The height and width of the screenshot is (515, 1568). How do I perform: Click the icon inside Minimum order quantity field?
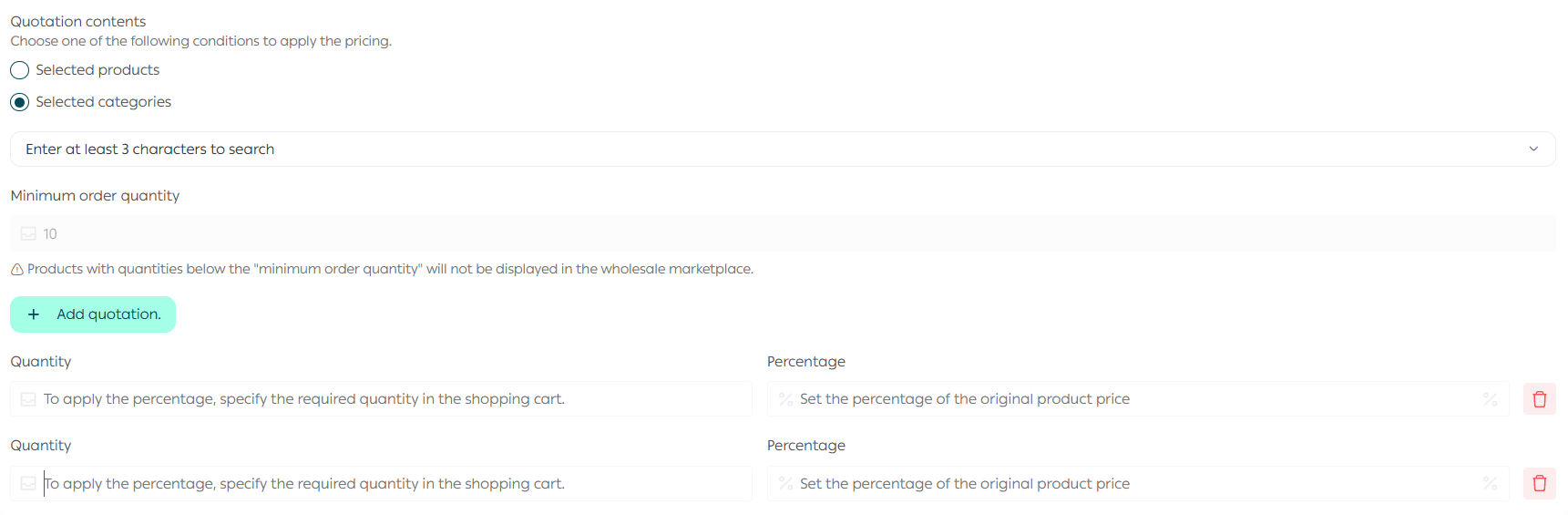(28, 234)
